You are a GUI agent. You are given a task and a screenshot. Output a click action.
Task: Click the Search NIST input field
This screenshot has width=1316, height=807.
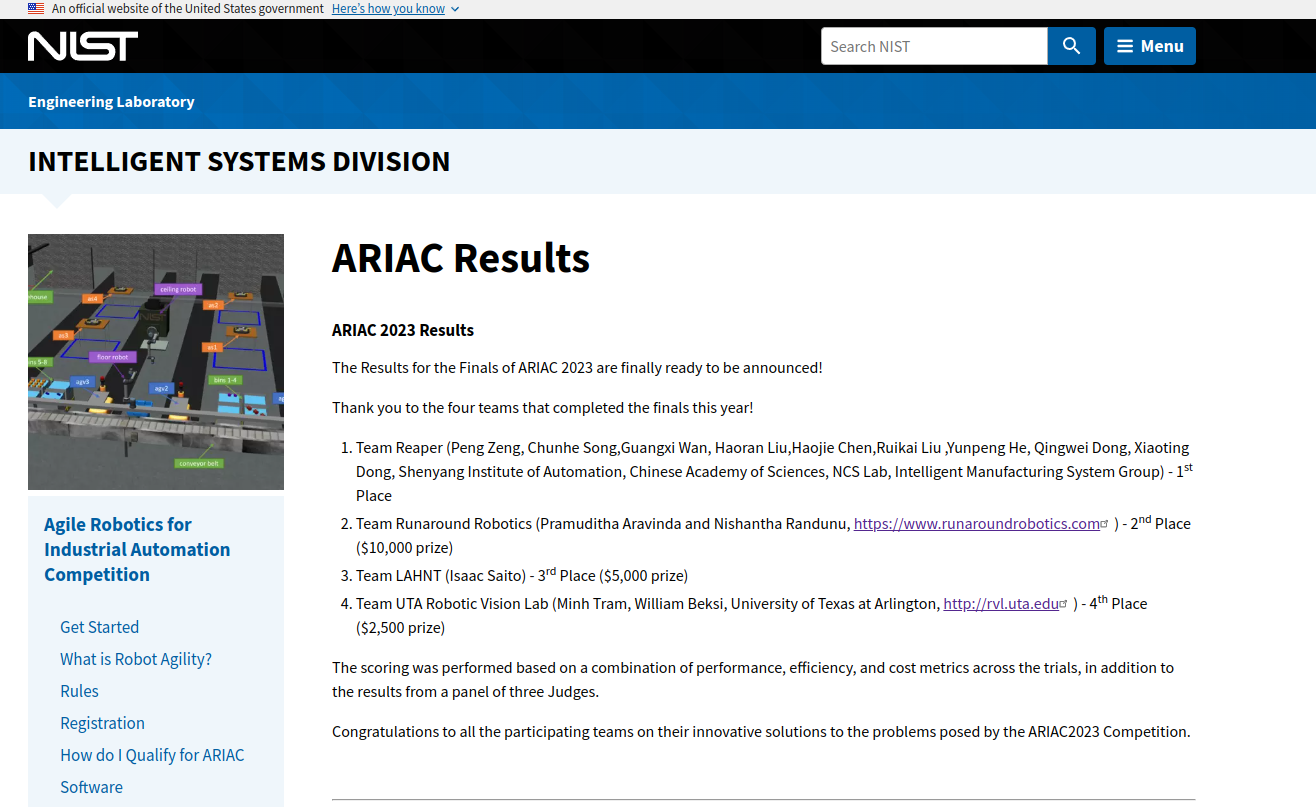point(934,46)
